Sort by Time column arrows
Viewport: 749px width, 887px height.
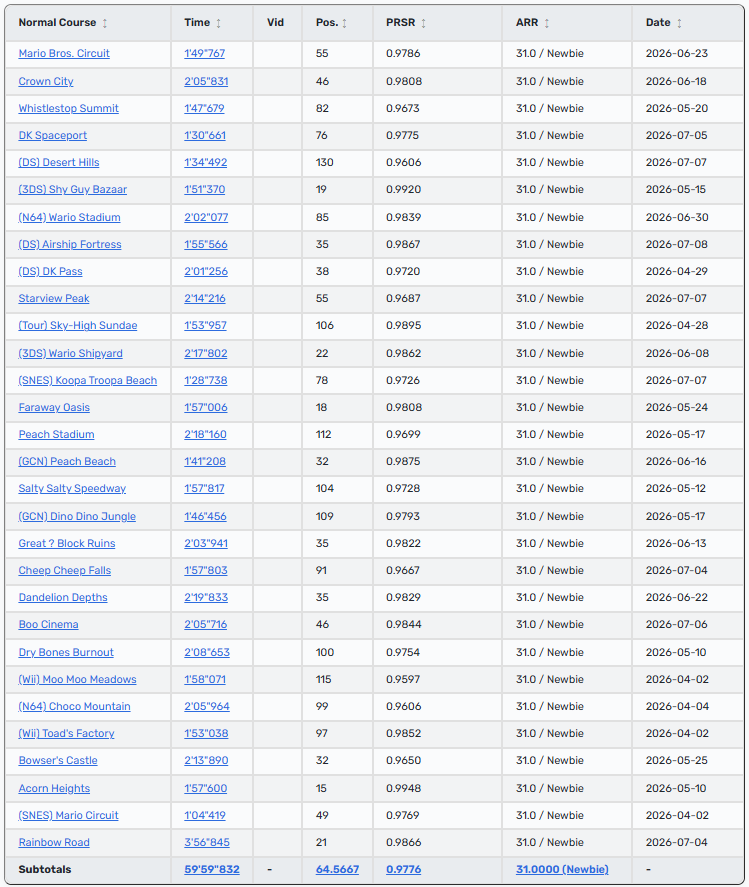pos(218,23)
